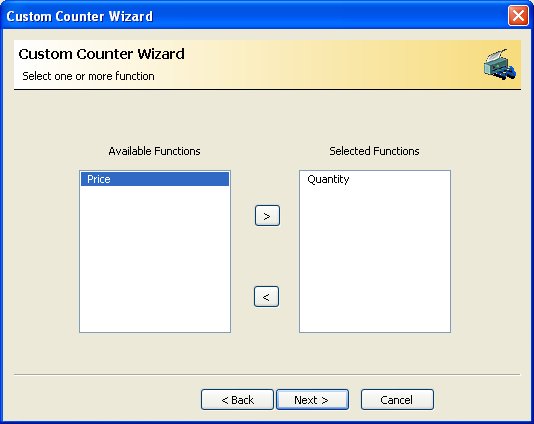Click the Selected Functions label
This screenshot has width=534, height=424.
click(374, 151)
